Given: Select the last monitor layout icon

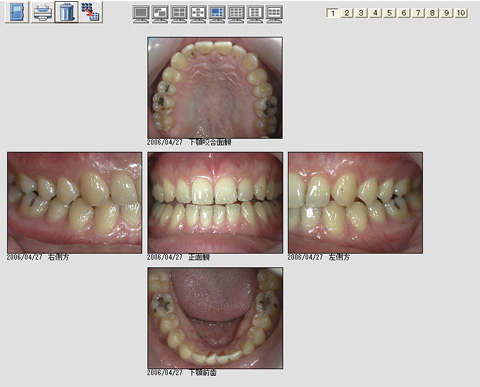Looking at the screenshot, I should click(x=274, y=14).
